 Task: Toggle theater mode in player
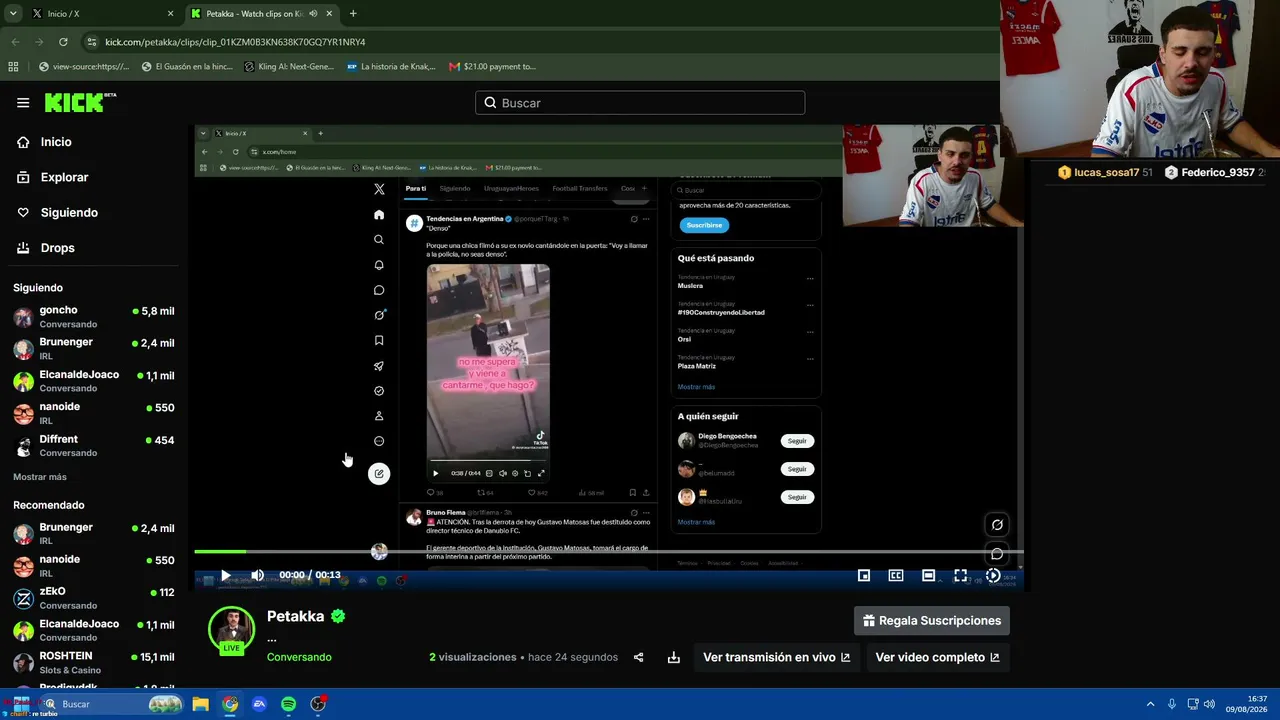[x=928, y=575]
